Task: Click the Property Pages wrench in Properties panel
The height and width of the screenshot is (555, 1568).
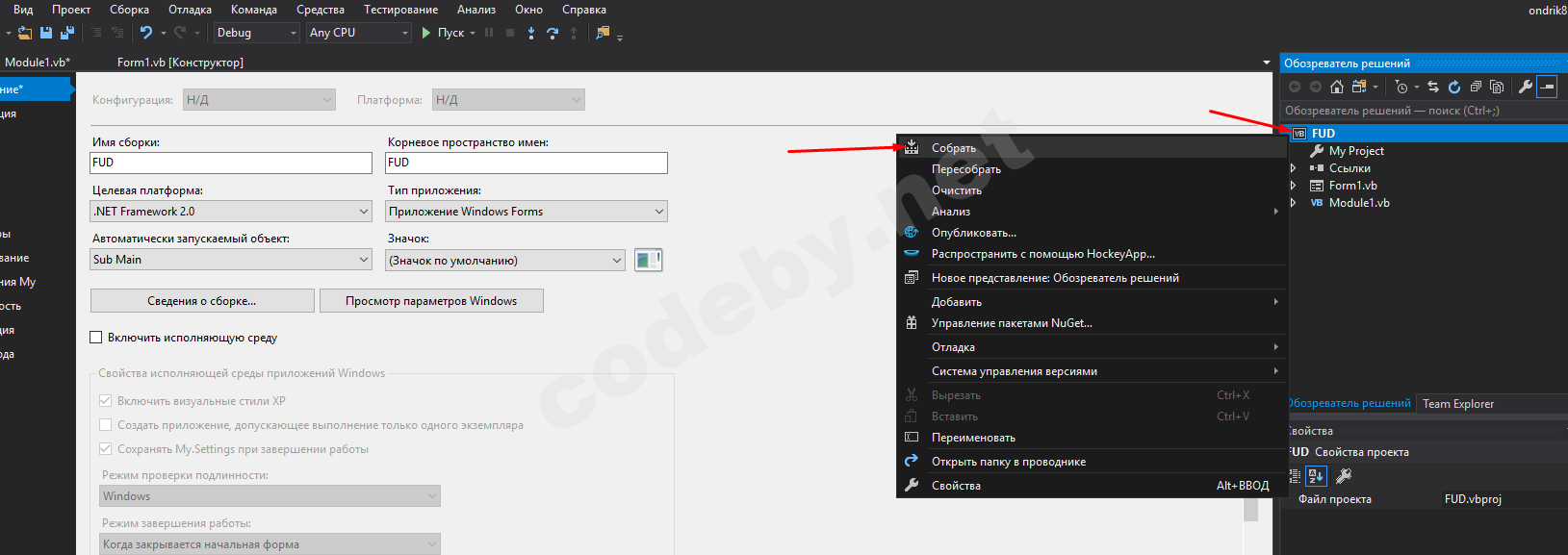Action: pos(1345,475)
